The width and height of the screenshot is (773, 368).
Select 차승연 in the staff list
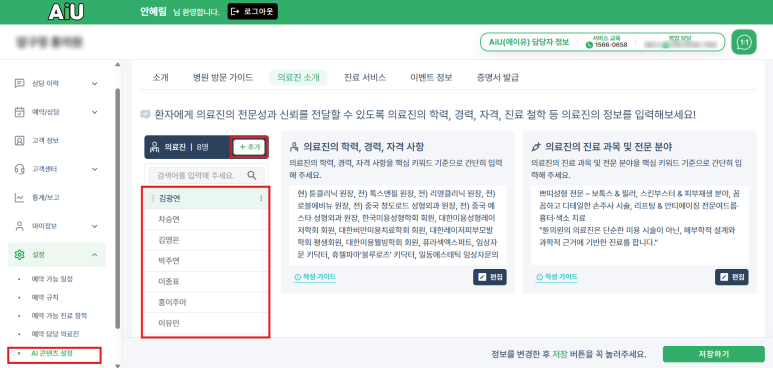coord(206,220)
